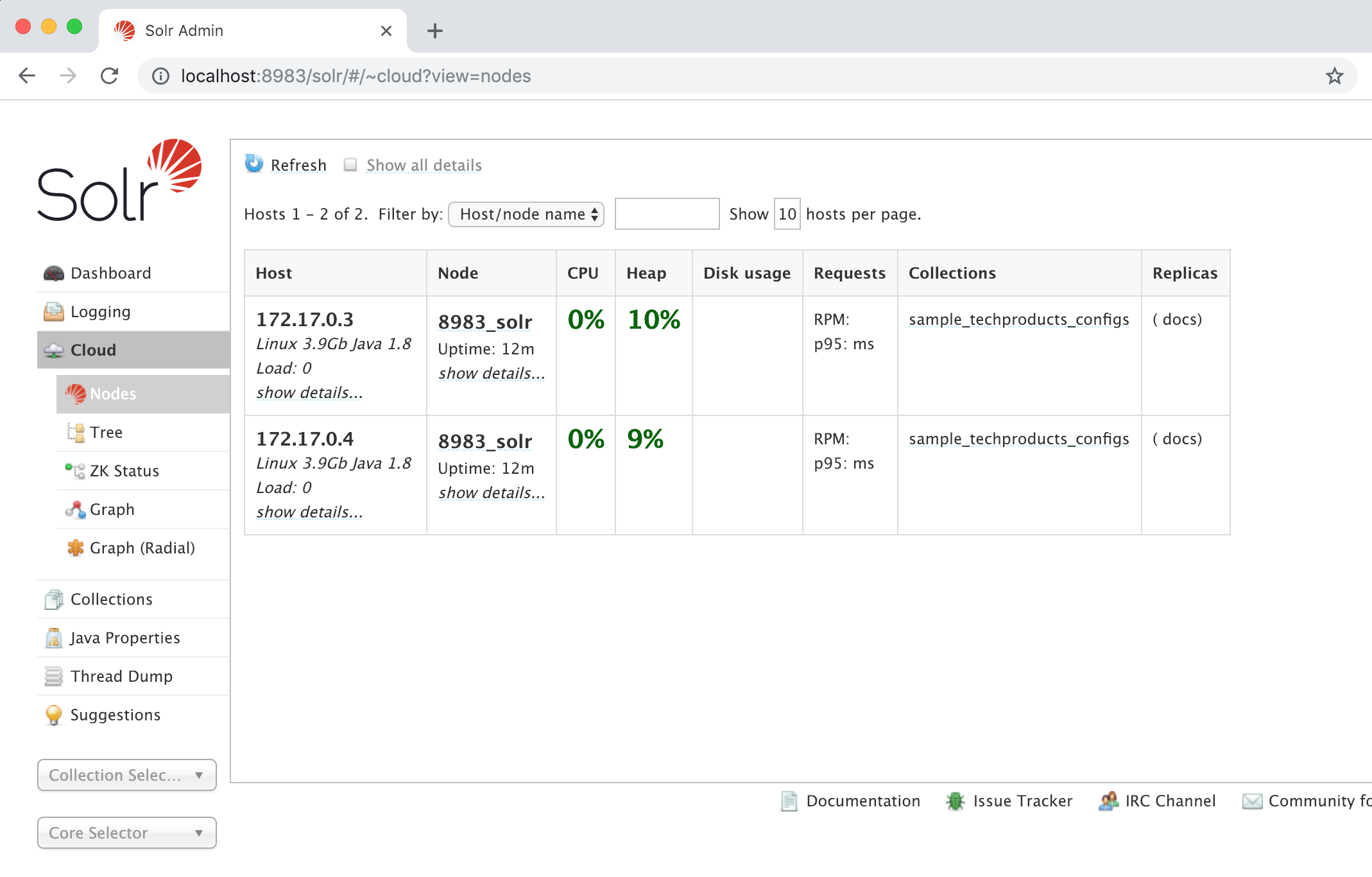This screenshot has width=1372, height=877.
Task: Bookmark page with star icon
Action: 1334,76
